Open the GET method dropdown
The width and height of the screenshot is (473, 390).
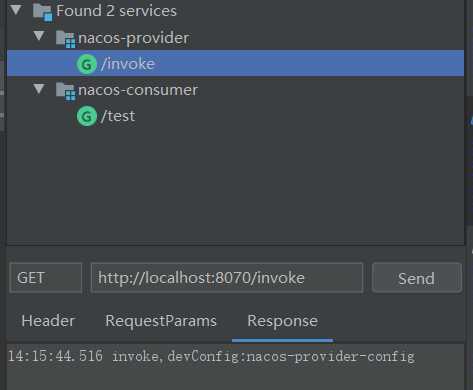click(46, 278)
